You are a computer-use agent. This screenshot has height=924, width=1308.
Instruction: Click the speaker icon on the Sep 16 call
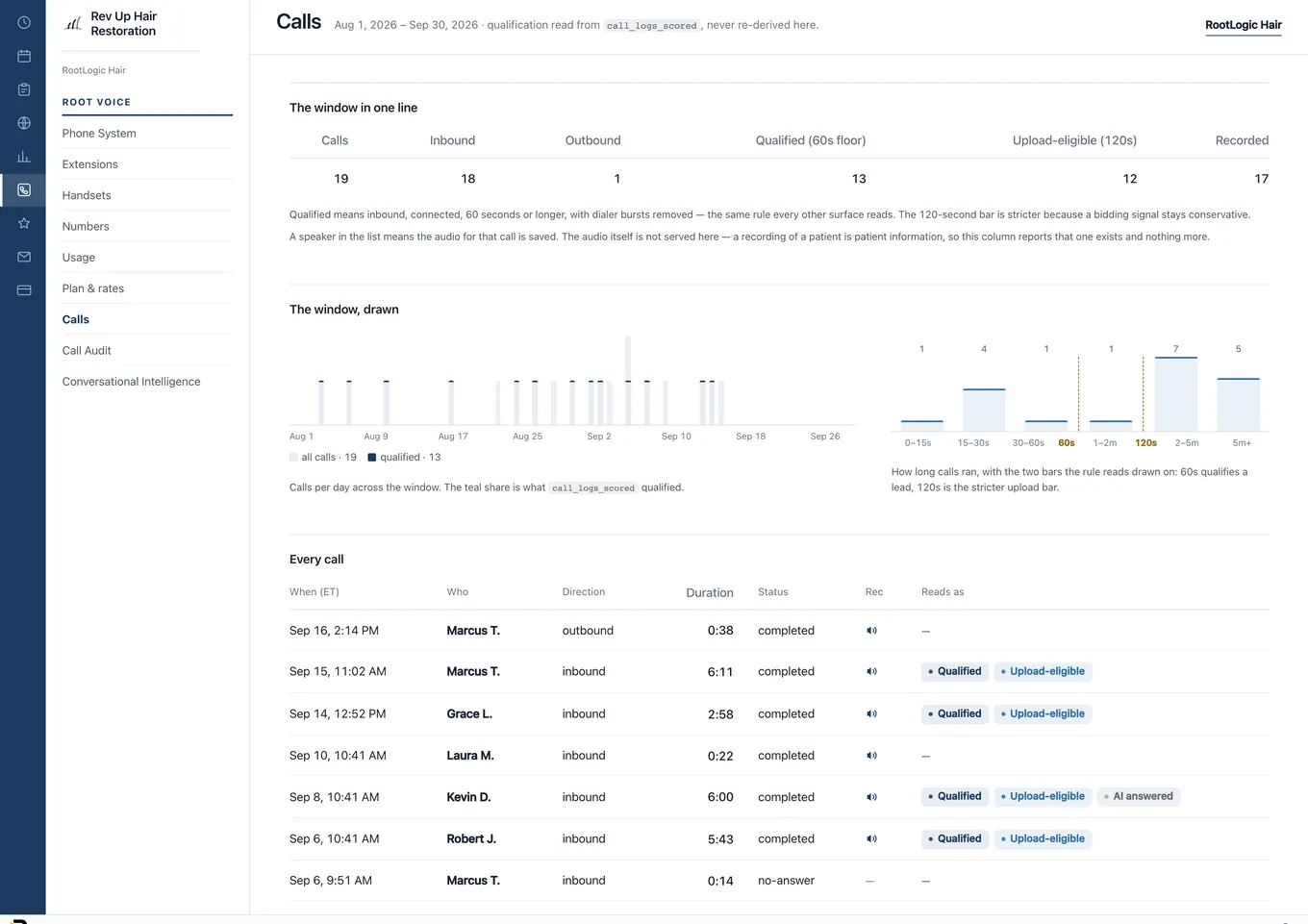(871, 631)
